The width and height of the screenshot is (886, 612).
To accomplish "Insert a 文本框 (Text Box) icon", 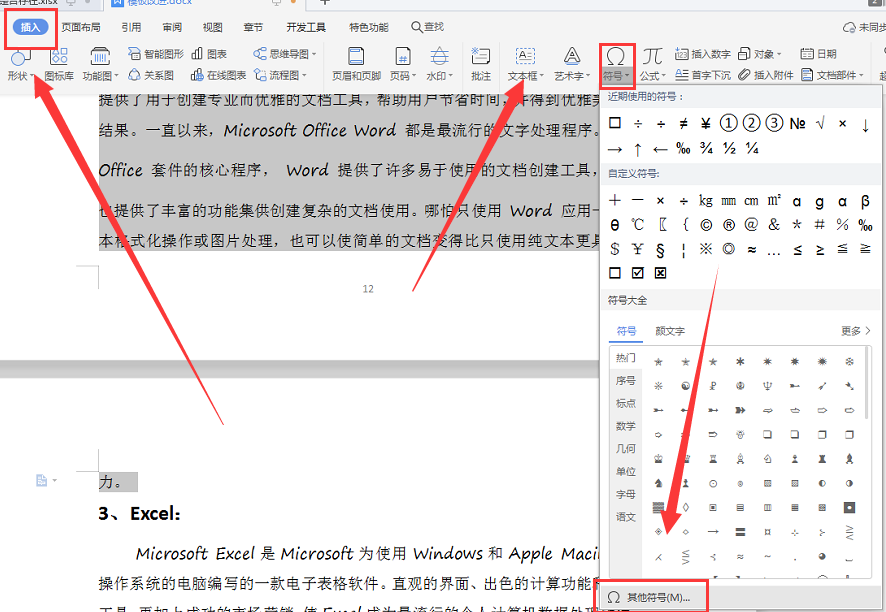I will coord(524,56).
